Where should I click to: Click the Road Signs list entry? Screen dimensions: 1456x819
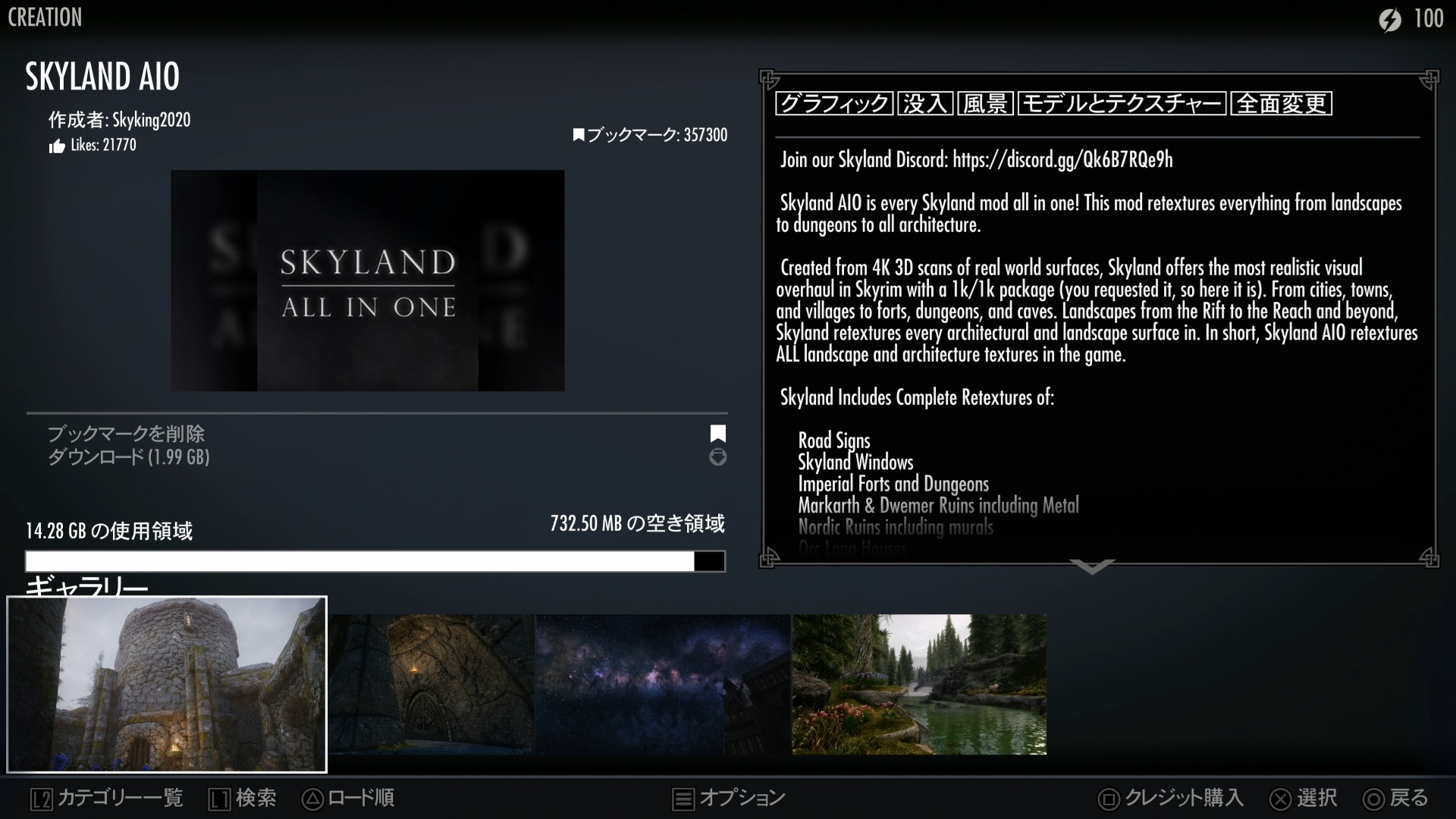click(834, 441)
